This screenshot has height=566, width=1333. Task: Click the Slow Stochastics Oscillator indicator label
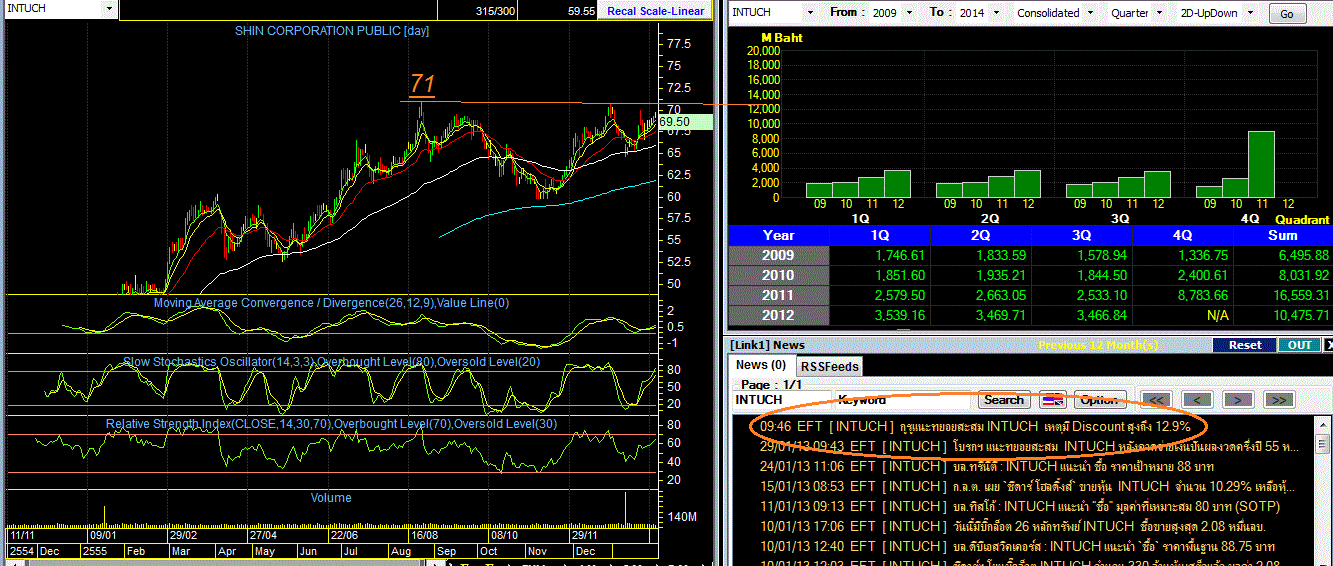click(332, 362)
